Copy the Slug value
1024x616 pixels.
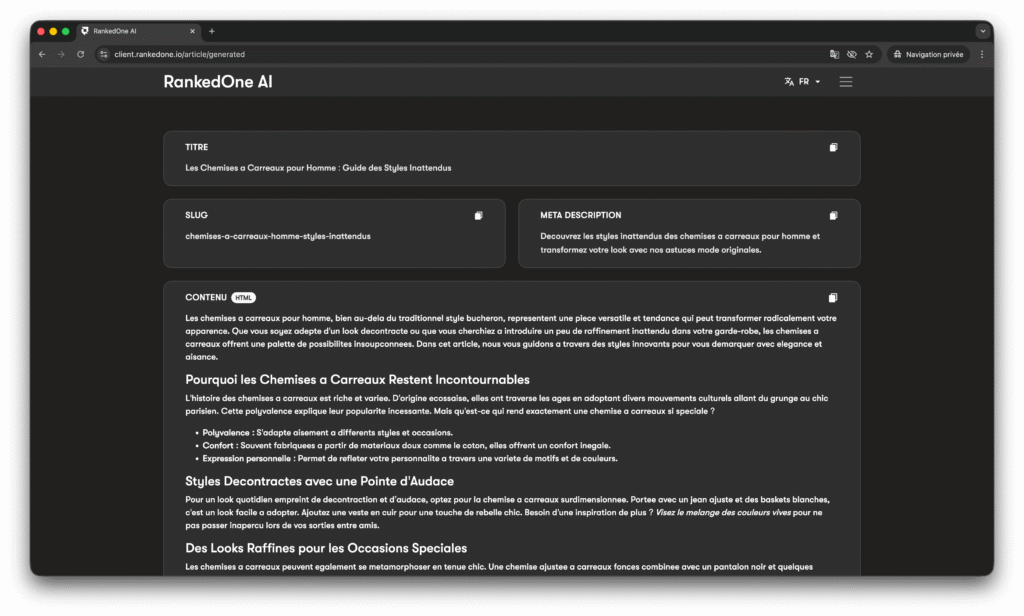(x=478, y=215)
